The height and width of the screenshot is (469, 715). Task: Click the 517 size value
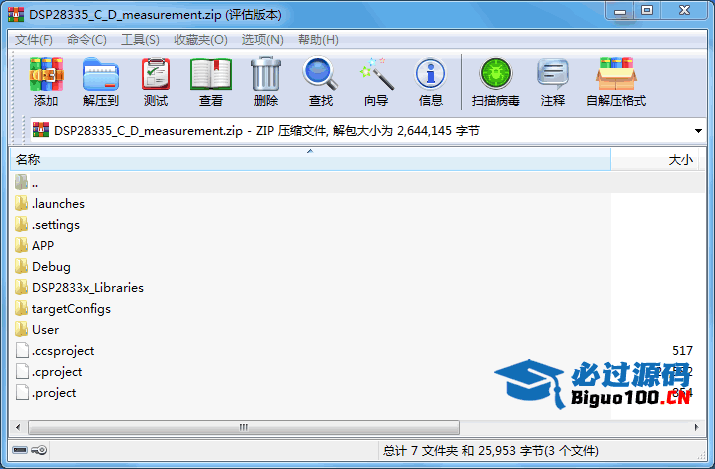pyautogui.click(x=682, y=350)
